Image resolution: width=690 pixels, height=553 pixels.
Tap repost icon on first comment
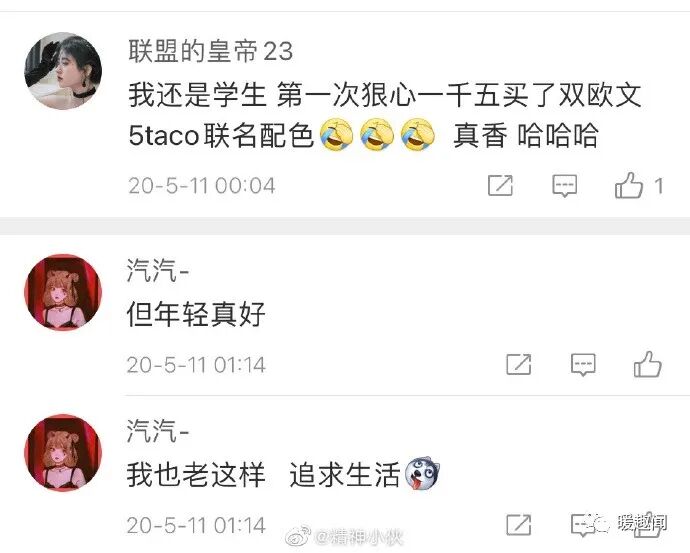500,185
